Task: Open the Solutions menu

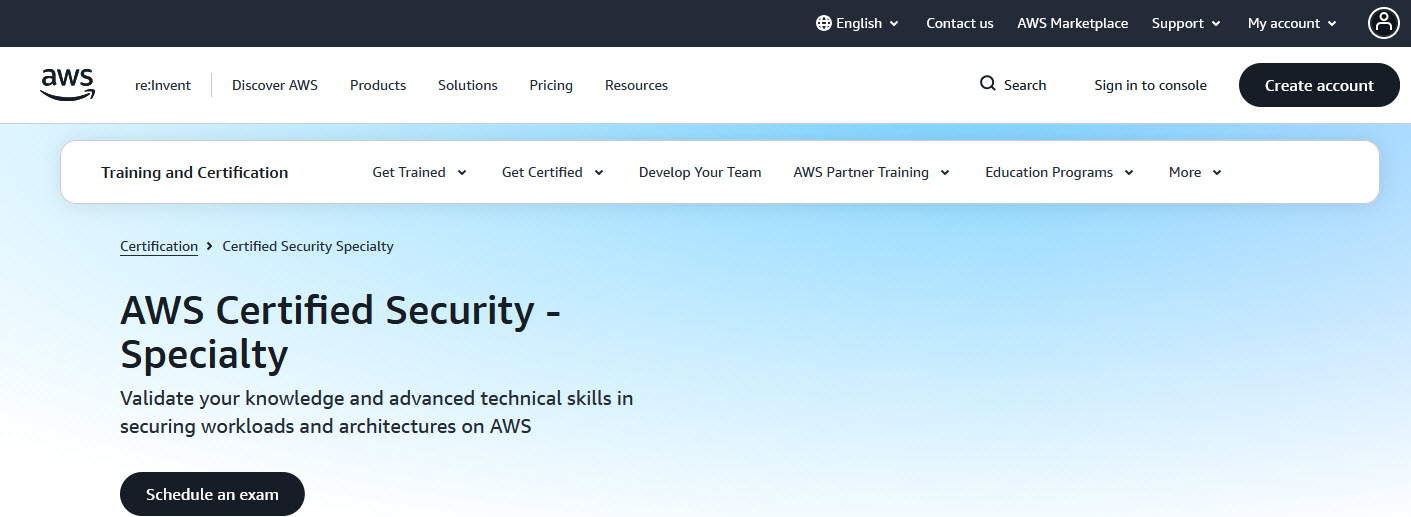Action: (468, 85)
